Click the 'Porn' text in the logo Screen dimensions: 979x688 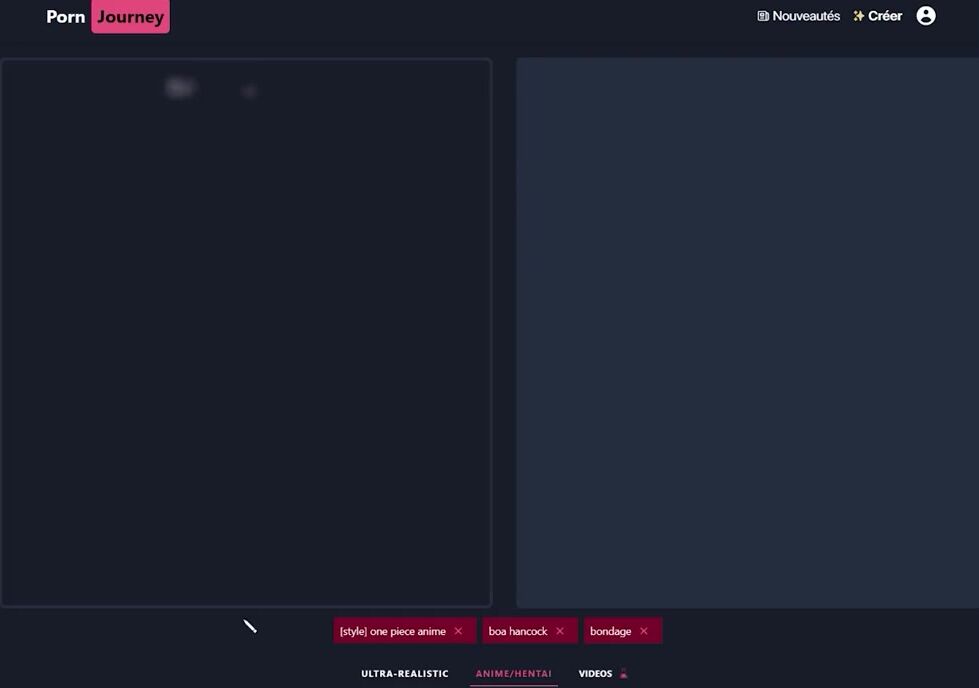pyautogui.click(x=66, y=17)
